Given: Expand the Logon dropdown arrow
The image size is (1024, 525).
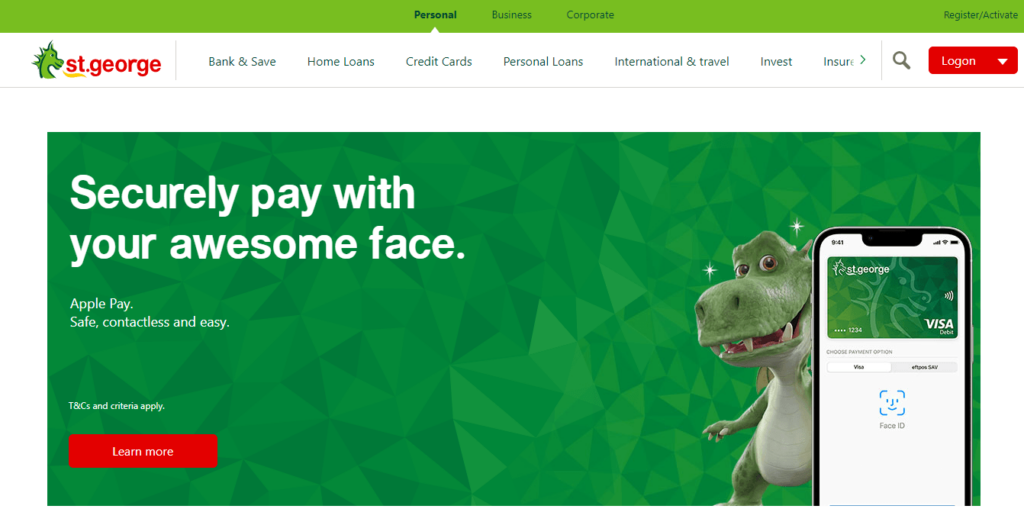Looking at the screenshot, I should click(1002, 62).
